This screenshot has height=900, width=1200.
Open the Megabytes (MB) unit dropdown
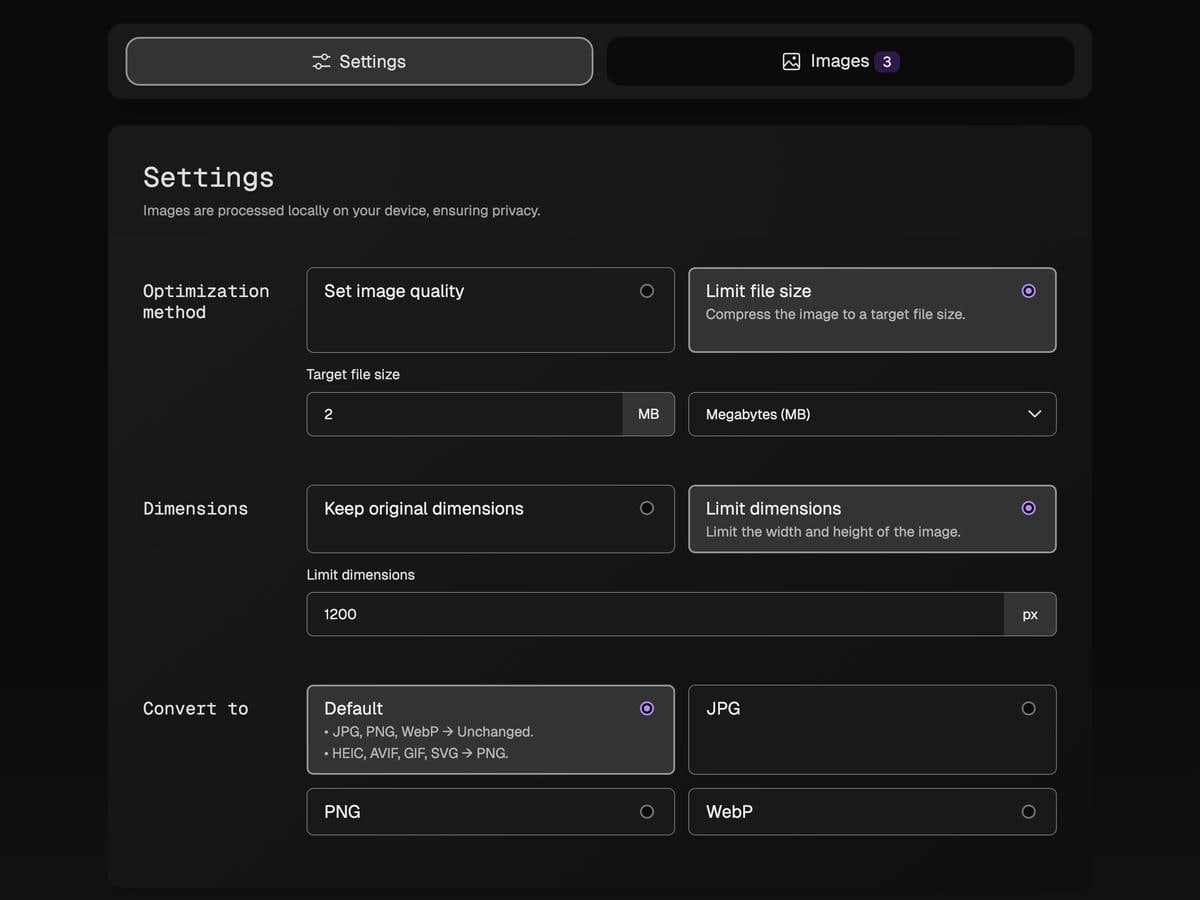pos(871,414)
